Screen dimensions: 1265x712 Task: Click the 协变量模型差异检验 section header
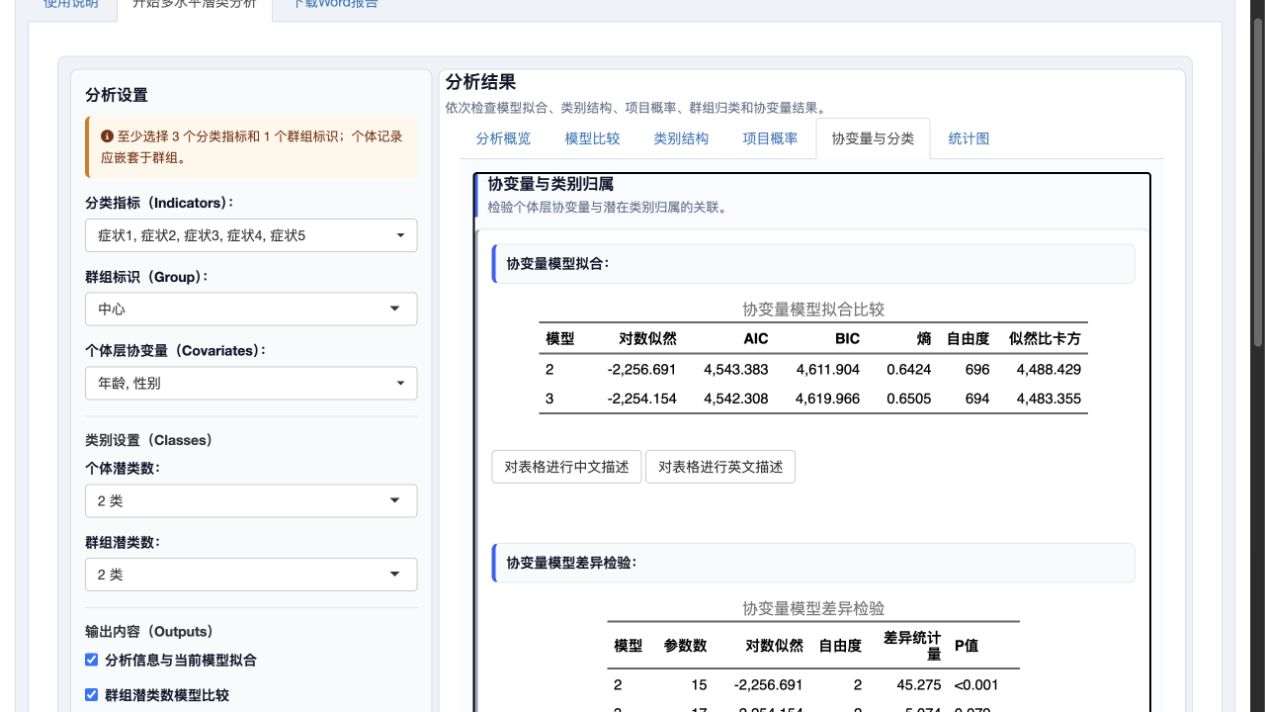813,563
